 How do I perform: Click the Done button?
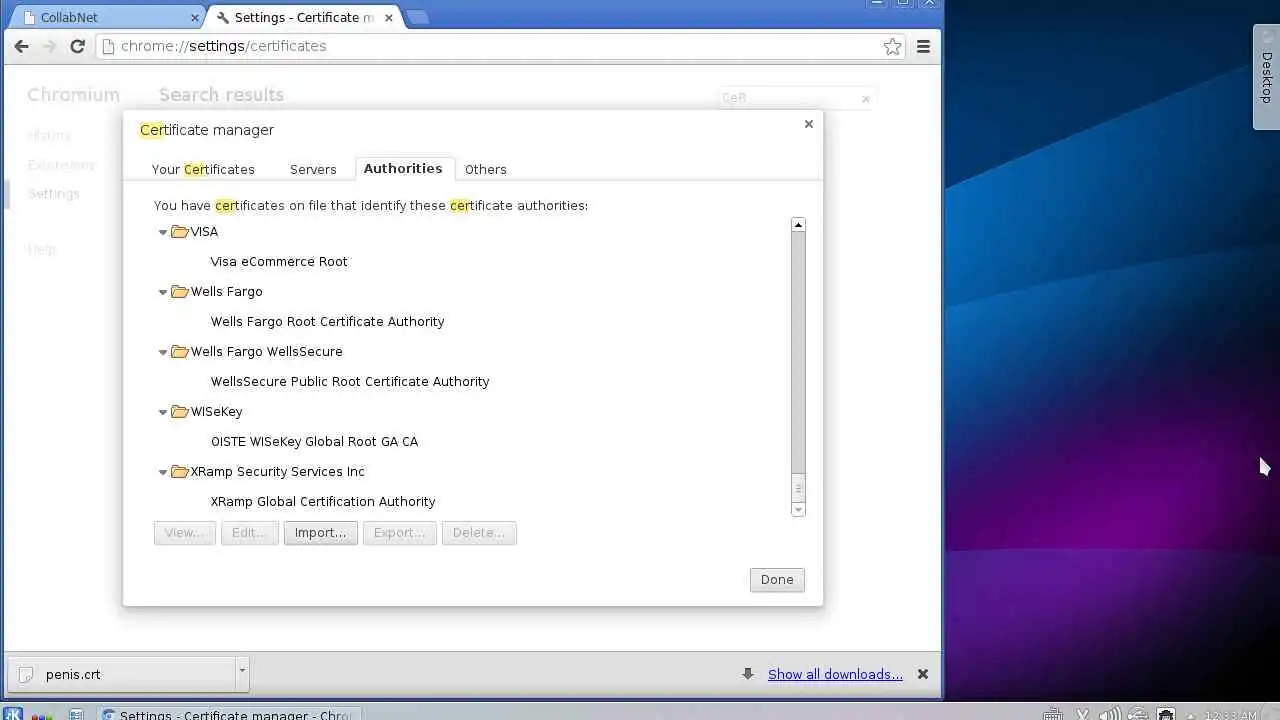click(x=777, y=580)
